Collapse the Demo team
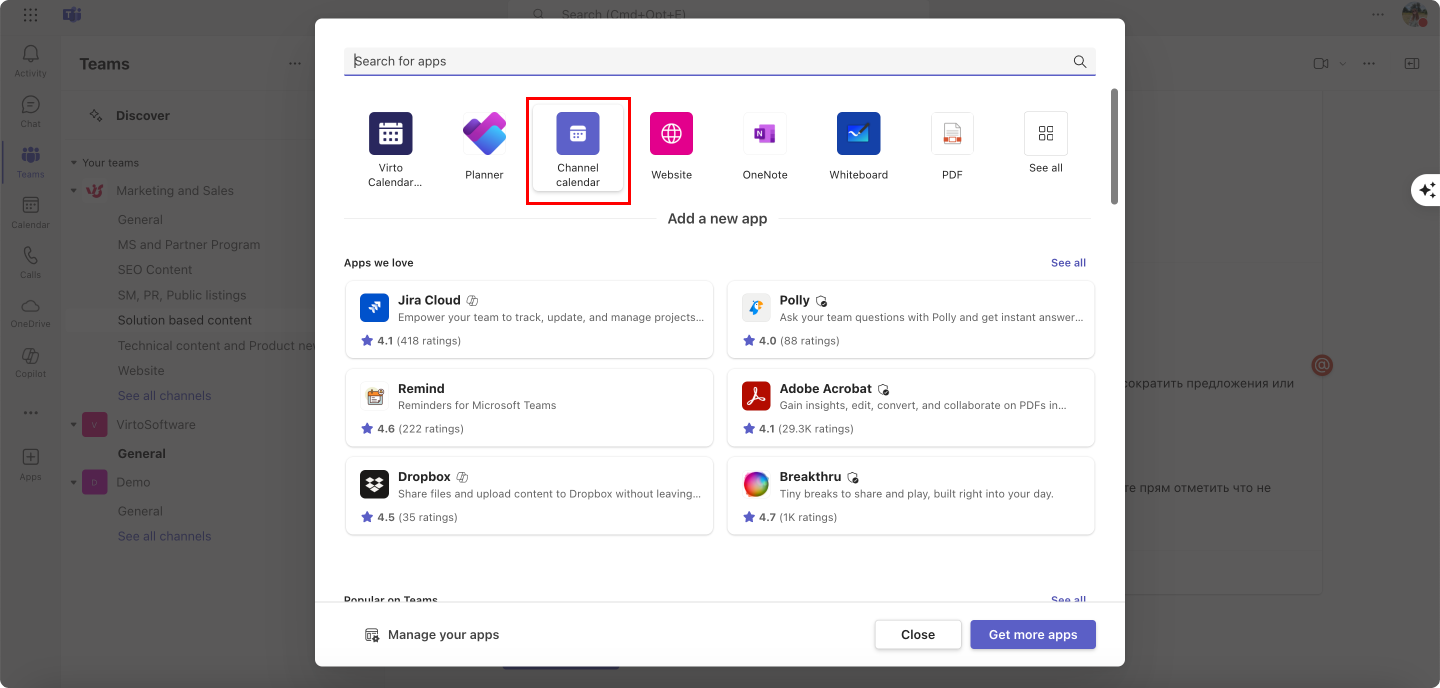This screenshot has height=688, width=1440. coord(73,482)
